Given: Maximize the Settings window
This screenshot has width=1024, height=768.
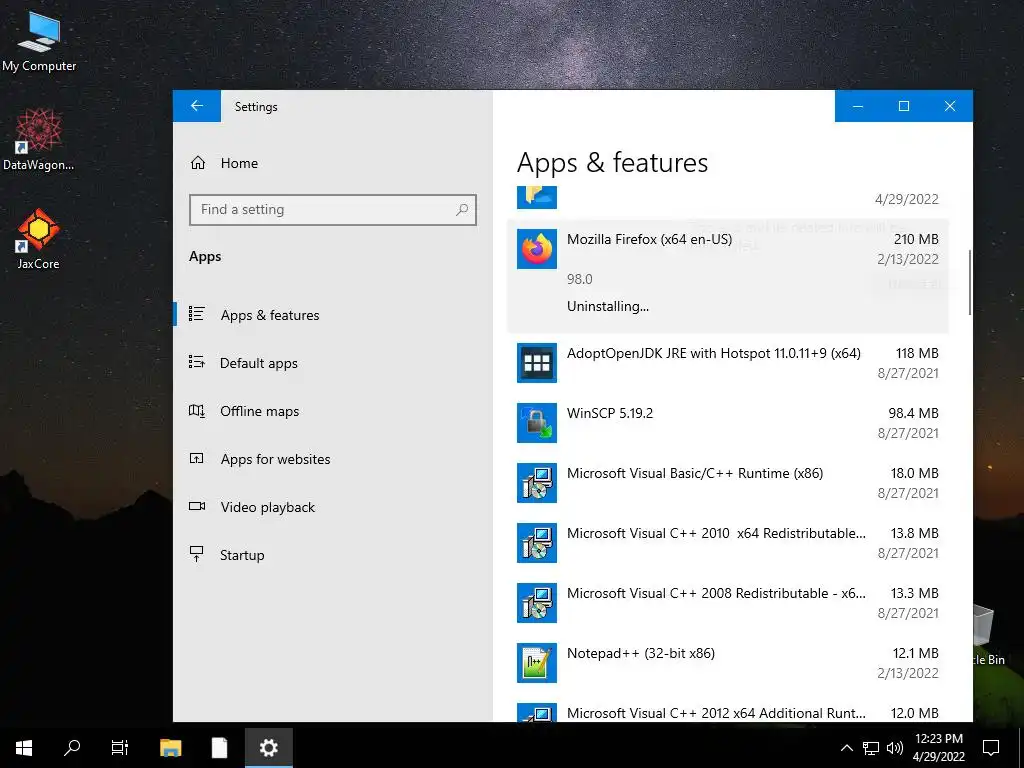Looking at the screenshot, I should [904, 106].
